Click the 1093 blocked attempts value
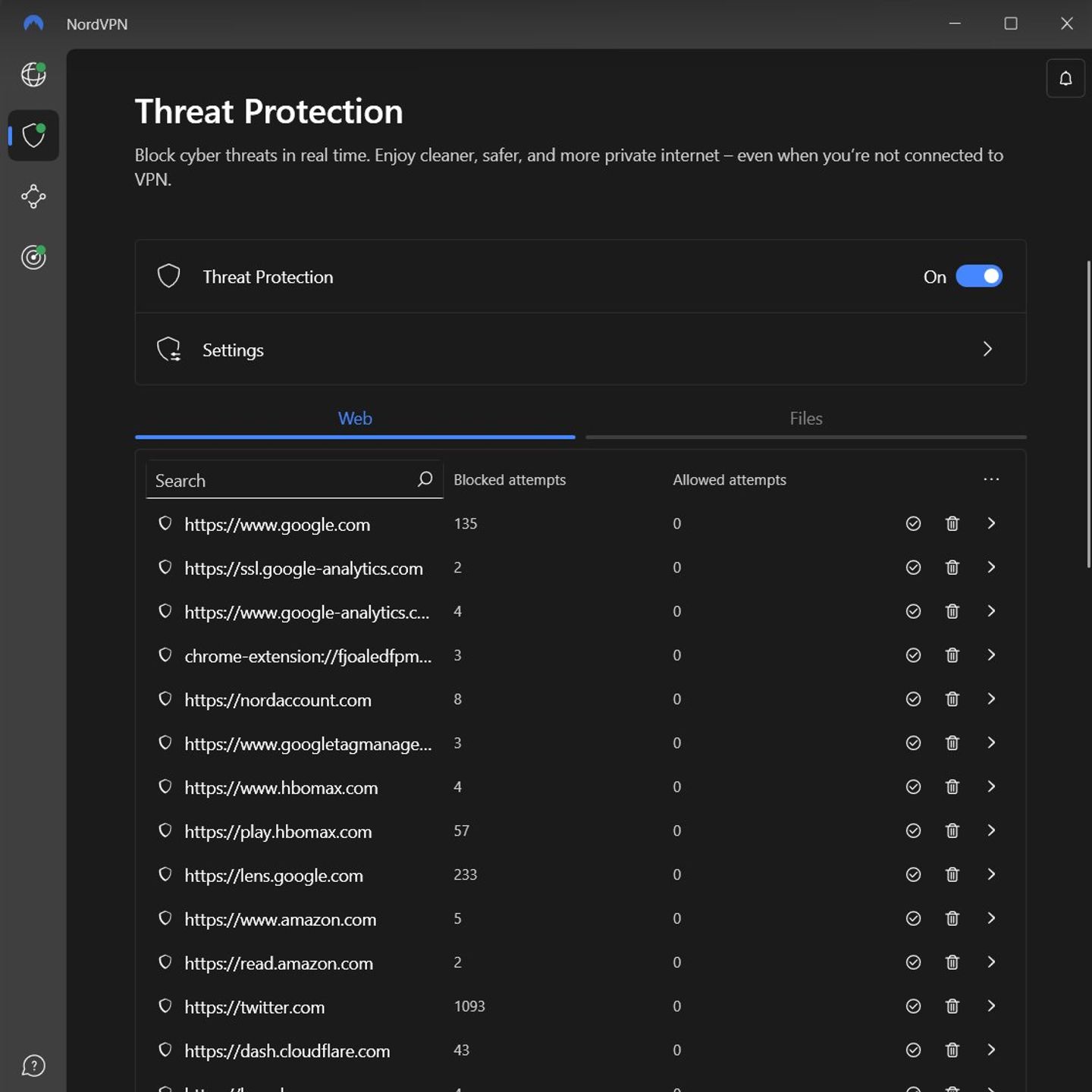 pyautogui.click(x=469, y=1006)
